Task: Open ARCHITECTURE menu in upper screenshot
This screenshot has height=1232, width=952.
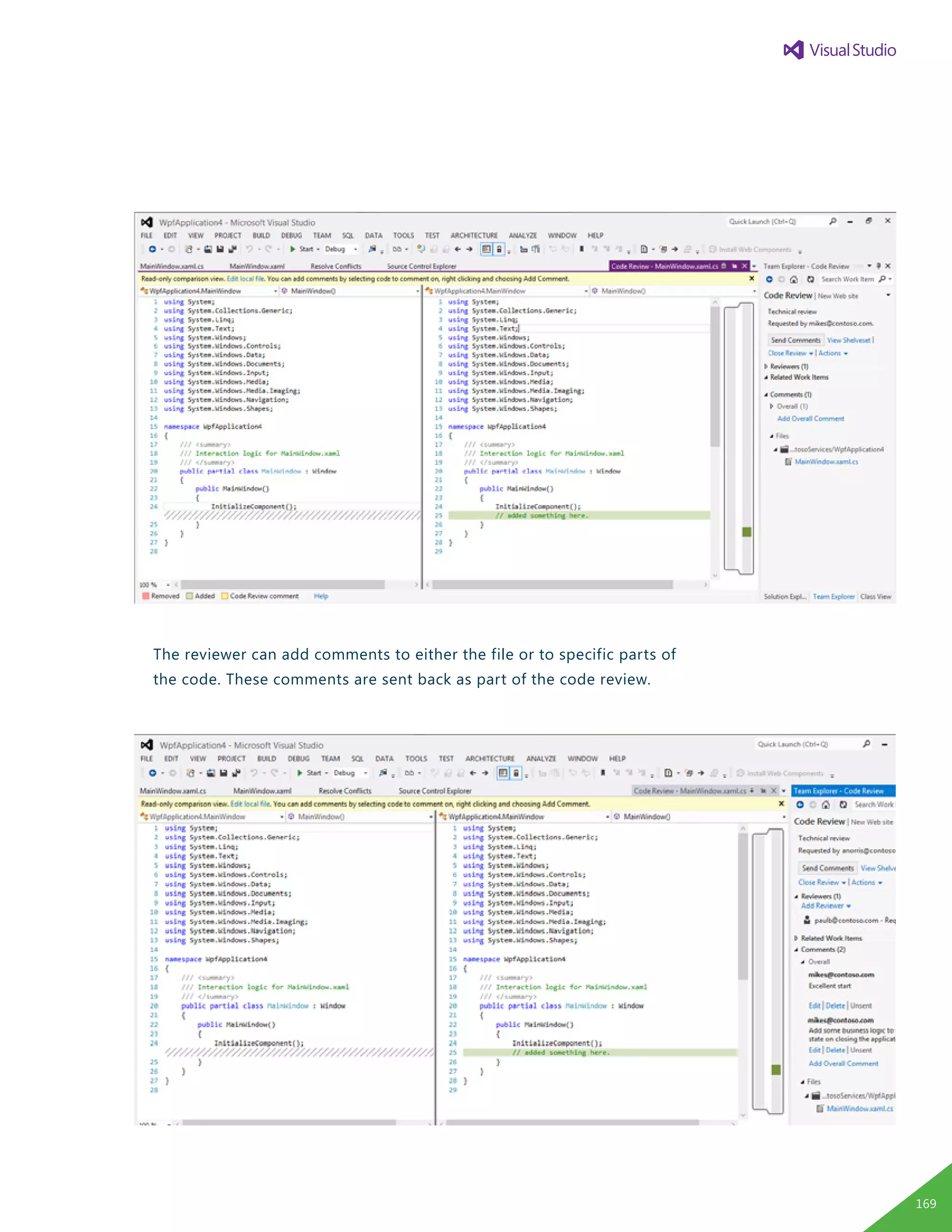Action: click(474, 236)
